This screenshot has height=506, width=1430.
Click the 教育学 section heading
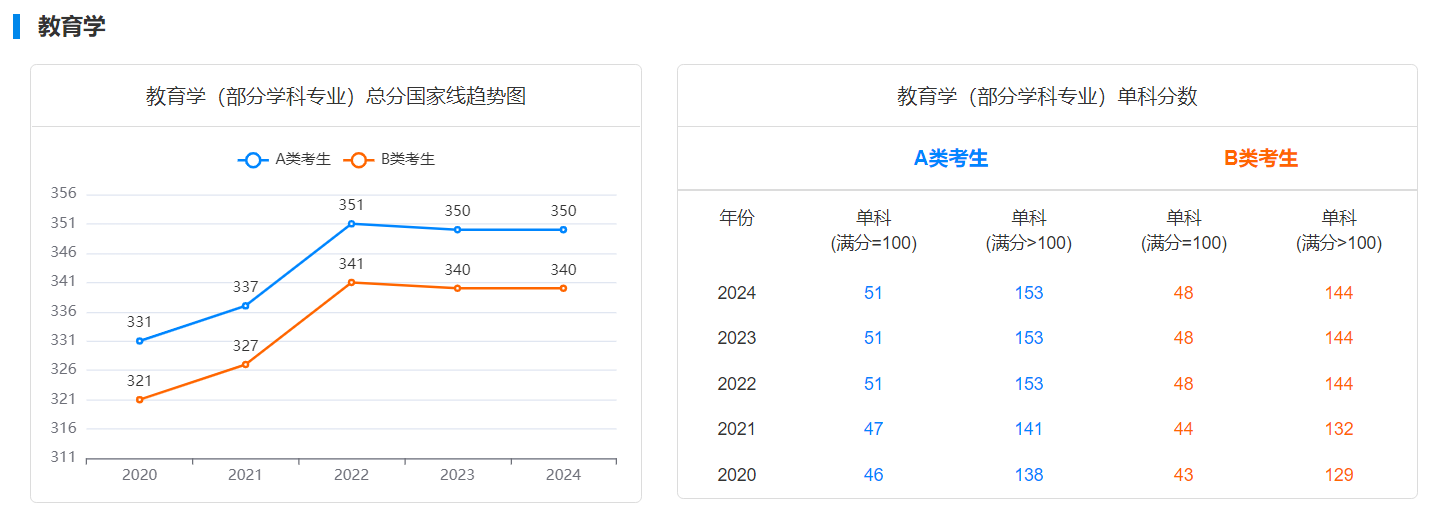pos(72,27)
